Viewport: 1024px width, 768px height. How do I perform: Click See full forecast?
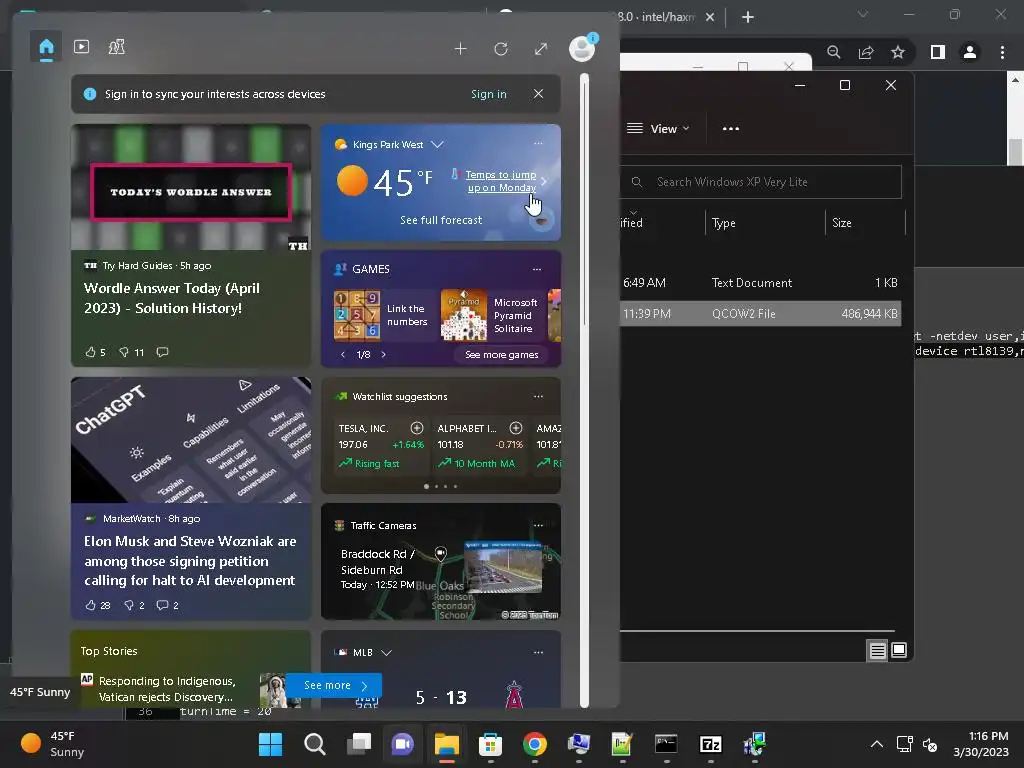[441, 220]
